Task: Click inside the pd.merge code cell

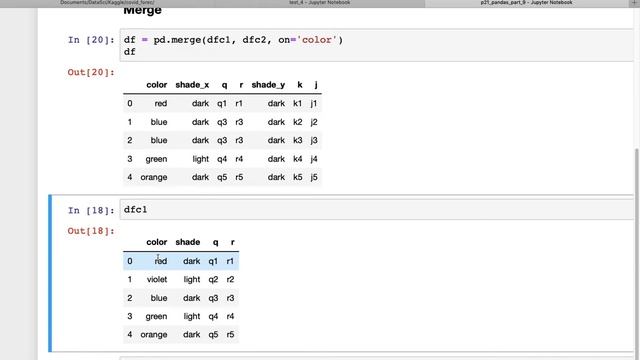Action: click(x=376, y=45)
